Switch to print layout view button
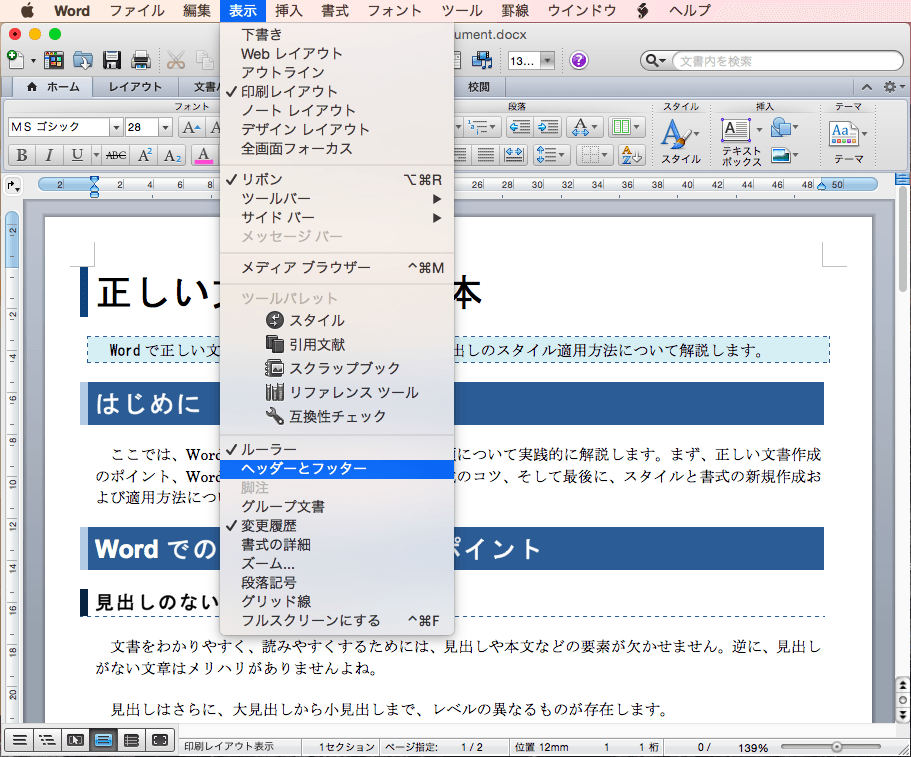Image resolution: width=911 pixels, height=757 pixels. 103,740
